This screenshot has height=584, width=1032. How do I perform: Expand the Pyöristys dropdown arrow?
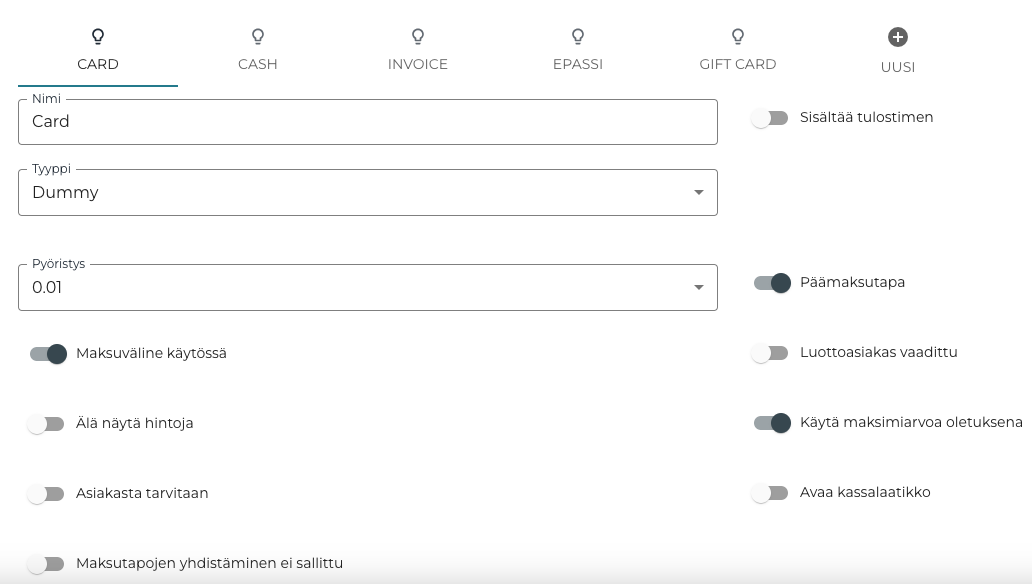[699, 288]
